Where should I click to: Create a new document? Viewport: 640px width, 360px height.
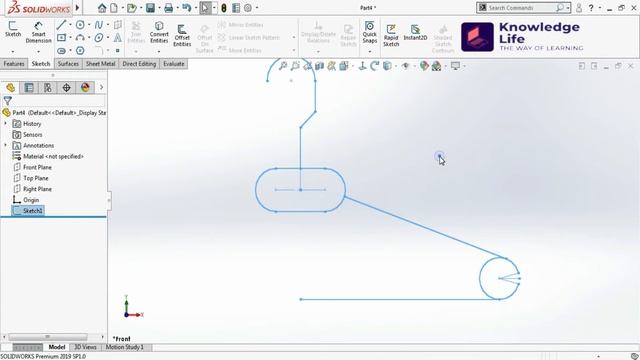[114, 8]
